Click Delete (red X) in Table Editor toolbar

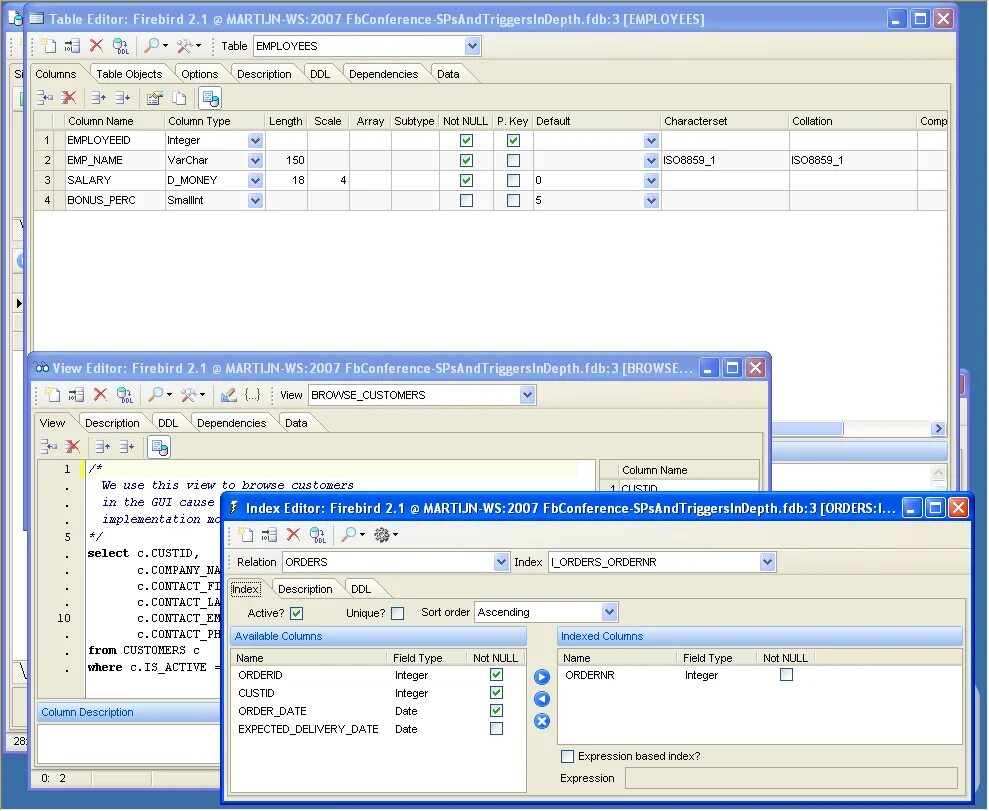click(x=96, y=45)
